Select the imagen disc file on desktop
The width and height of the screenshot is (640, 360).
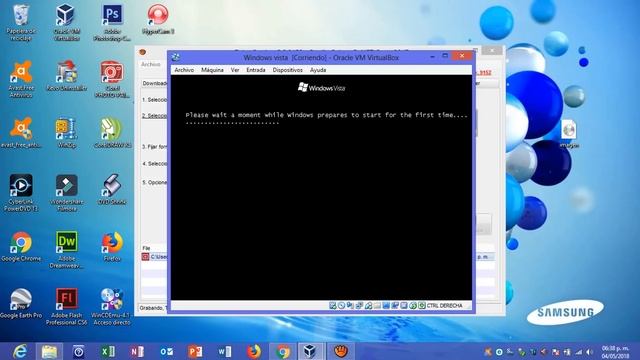[x=569, y=133]
